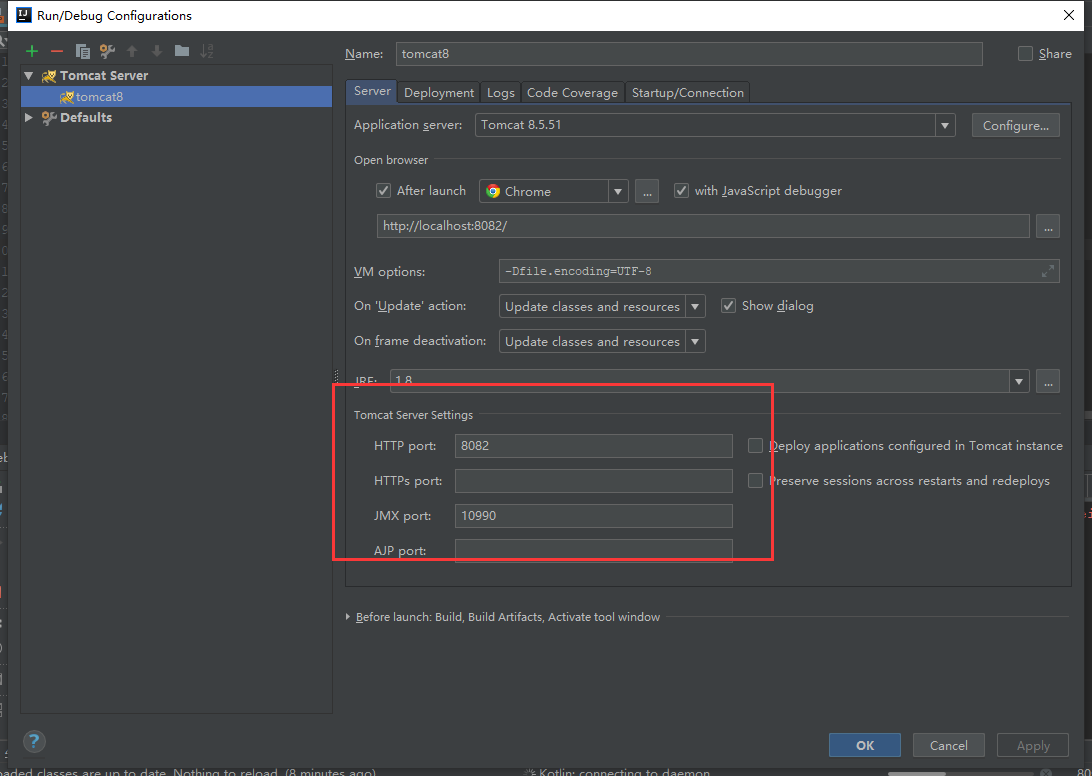
Task: Collapse the Tomcat Server tree node
Action: point(28,75)
